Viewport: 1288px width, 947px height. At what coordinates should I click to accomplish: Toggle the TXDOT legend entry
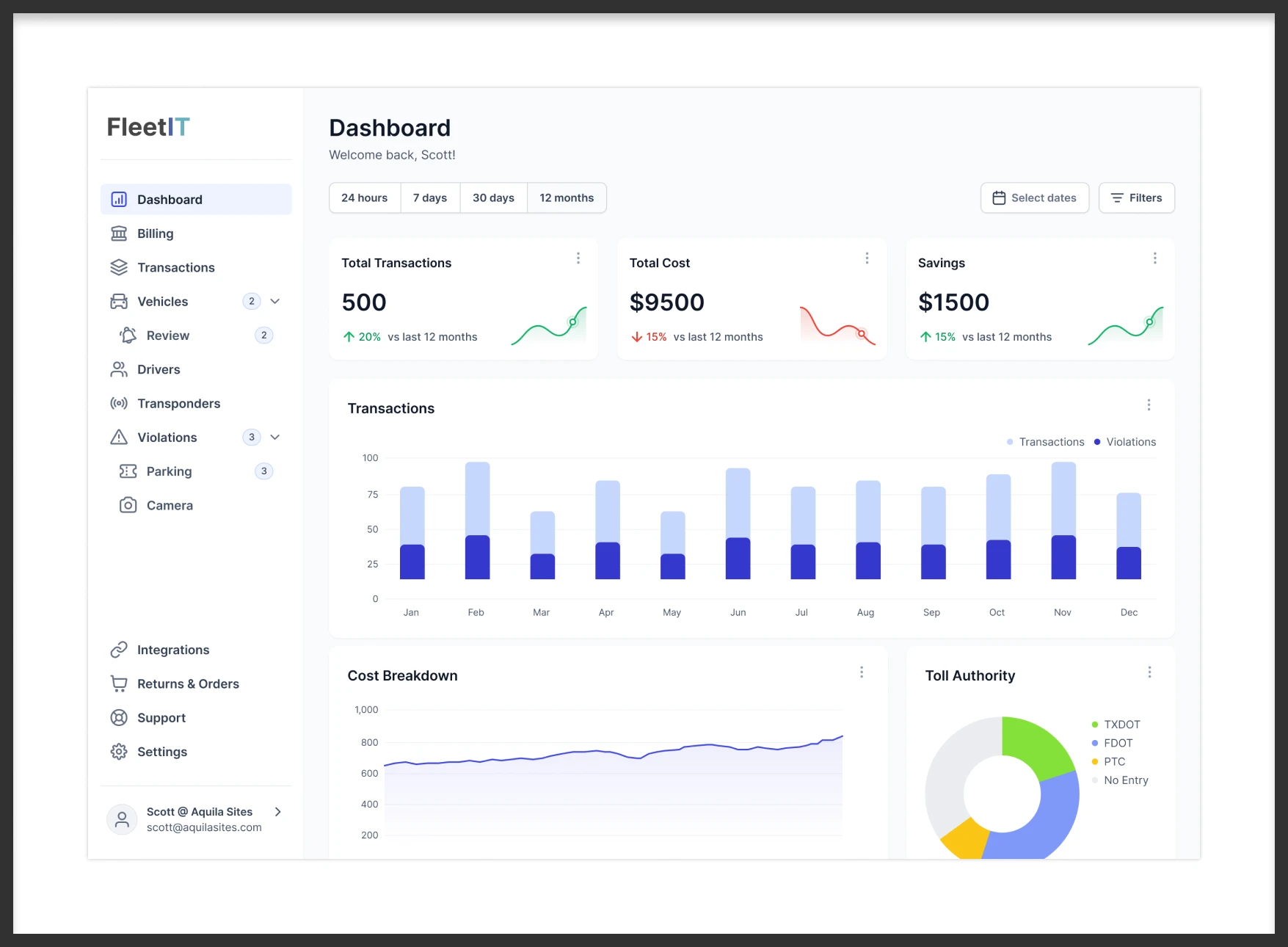[x=1116, y=725]
